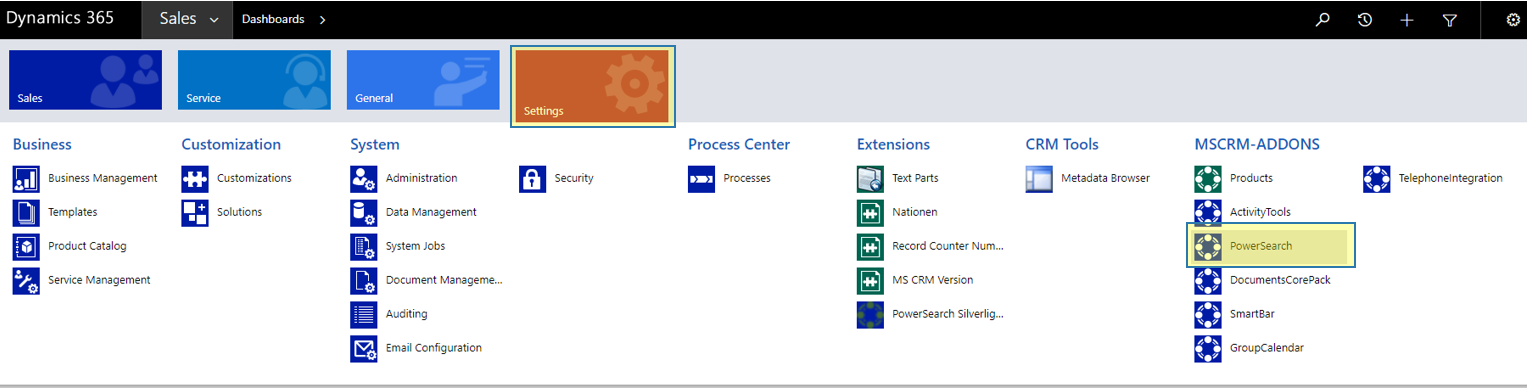Open the settings gear in top bar
The height and width of the screenshot is (388, 1527).
1512,19
